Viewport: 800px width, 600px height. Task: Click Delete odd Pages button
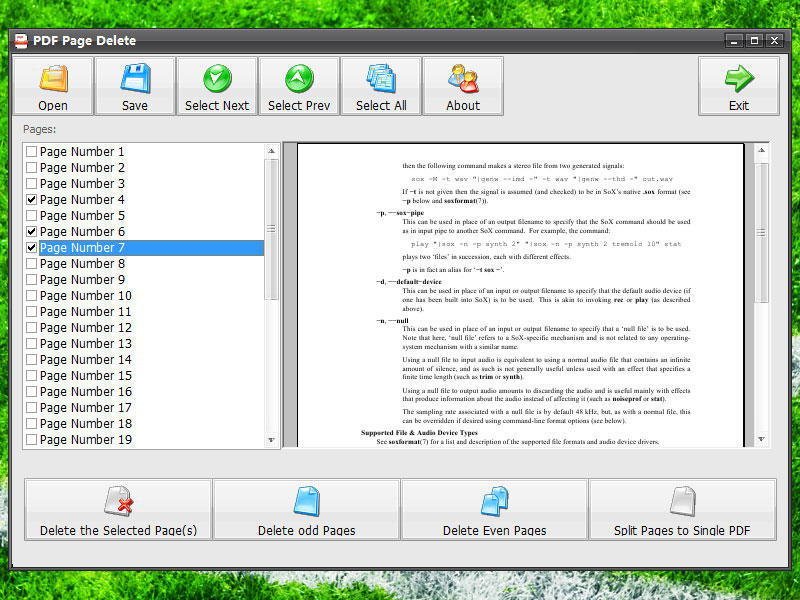(x=306, y=509)
